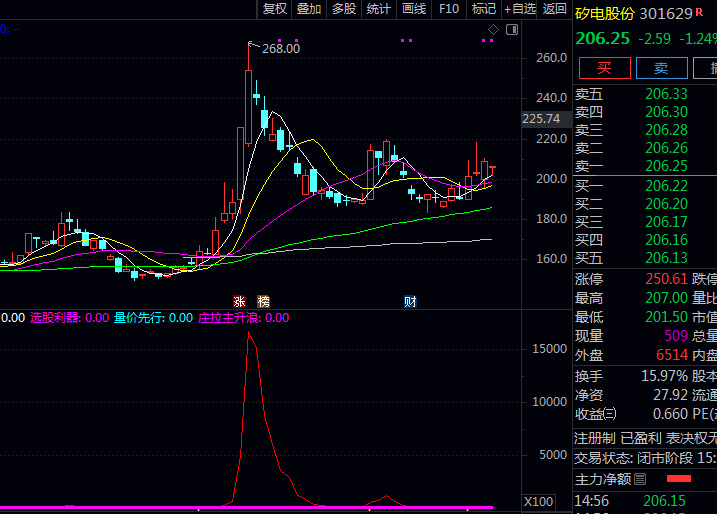Screen dimensions: 717x514
Task: Click current price 206.25 in header
Action: click(602, 38)
